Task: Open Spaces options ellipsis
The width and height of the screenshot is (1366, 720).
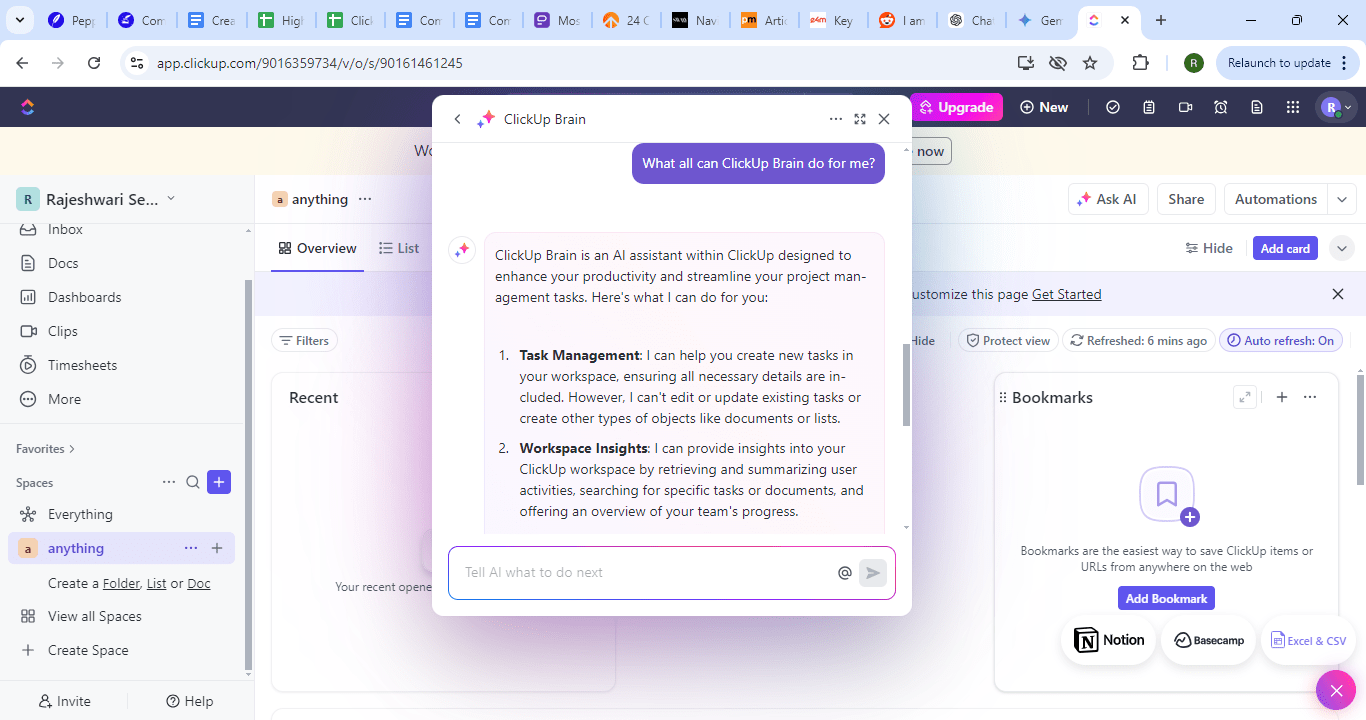Action: click(169, 482)
